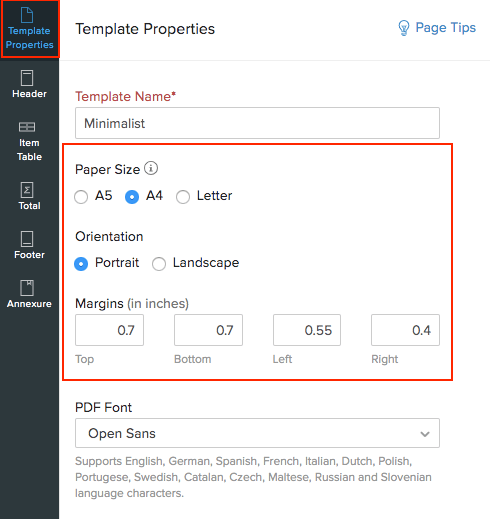Go to the Total section
The image size is (490, 519).
[x=29, y=196]
